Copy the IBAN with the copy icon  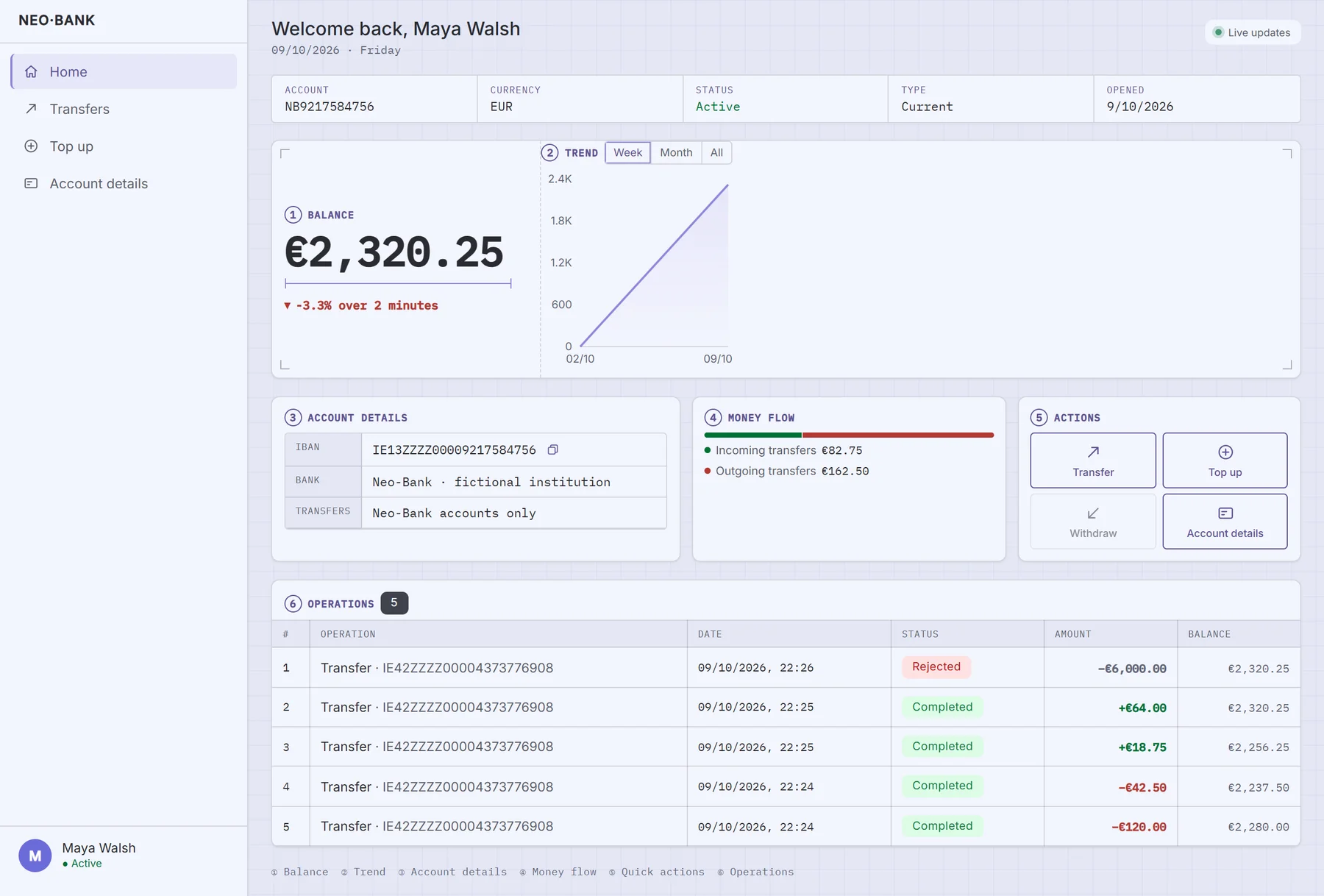click(553, 449)
